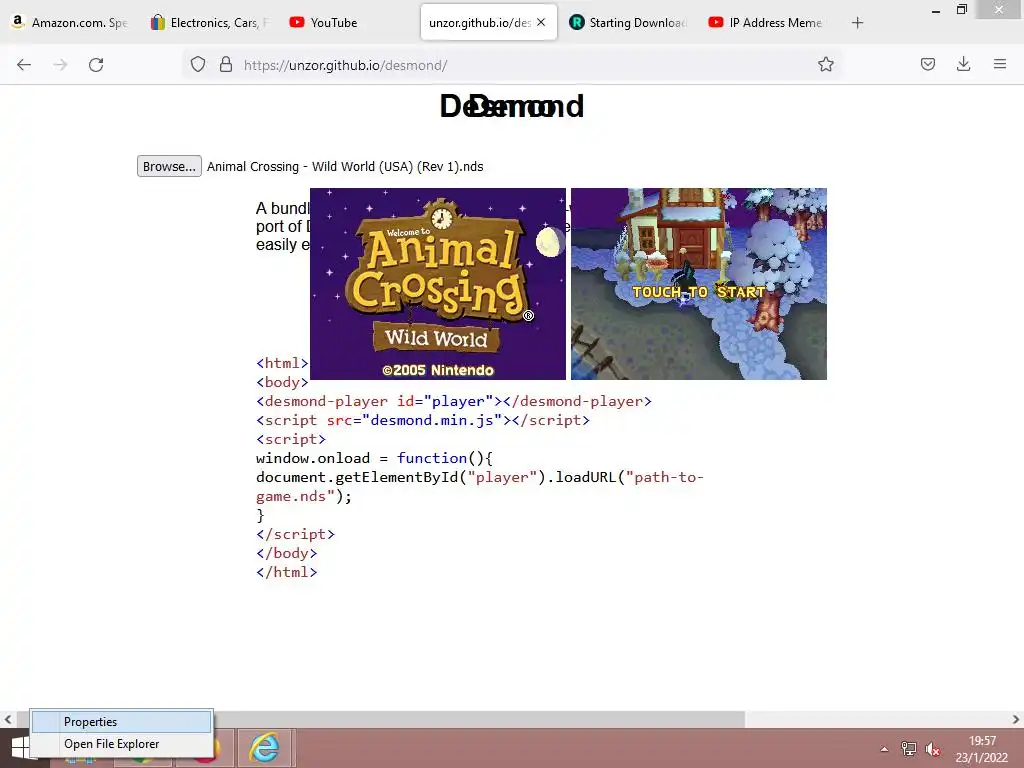Screen dimensions: 1024x768
Task: Launch Internet Explorer from the taskbar
Action: tap(264, 748)
